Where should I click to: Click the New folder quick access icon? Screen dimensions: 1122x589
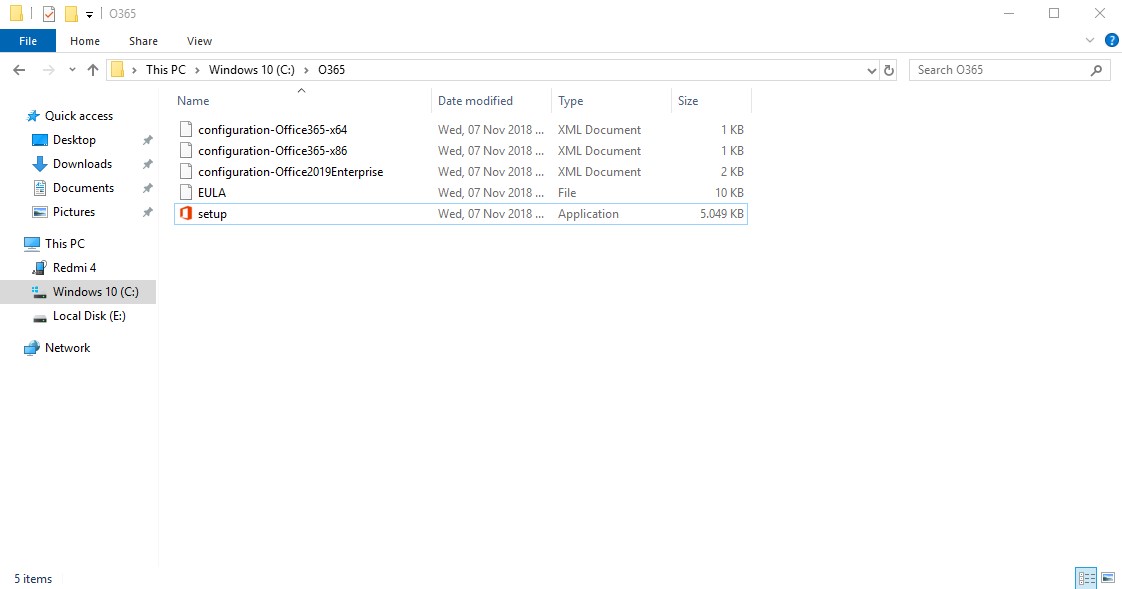point(71,14)
